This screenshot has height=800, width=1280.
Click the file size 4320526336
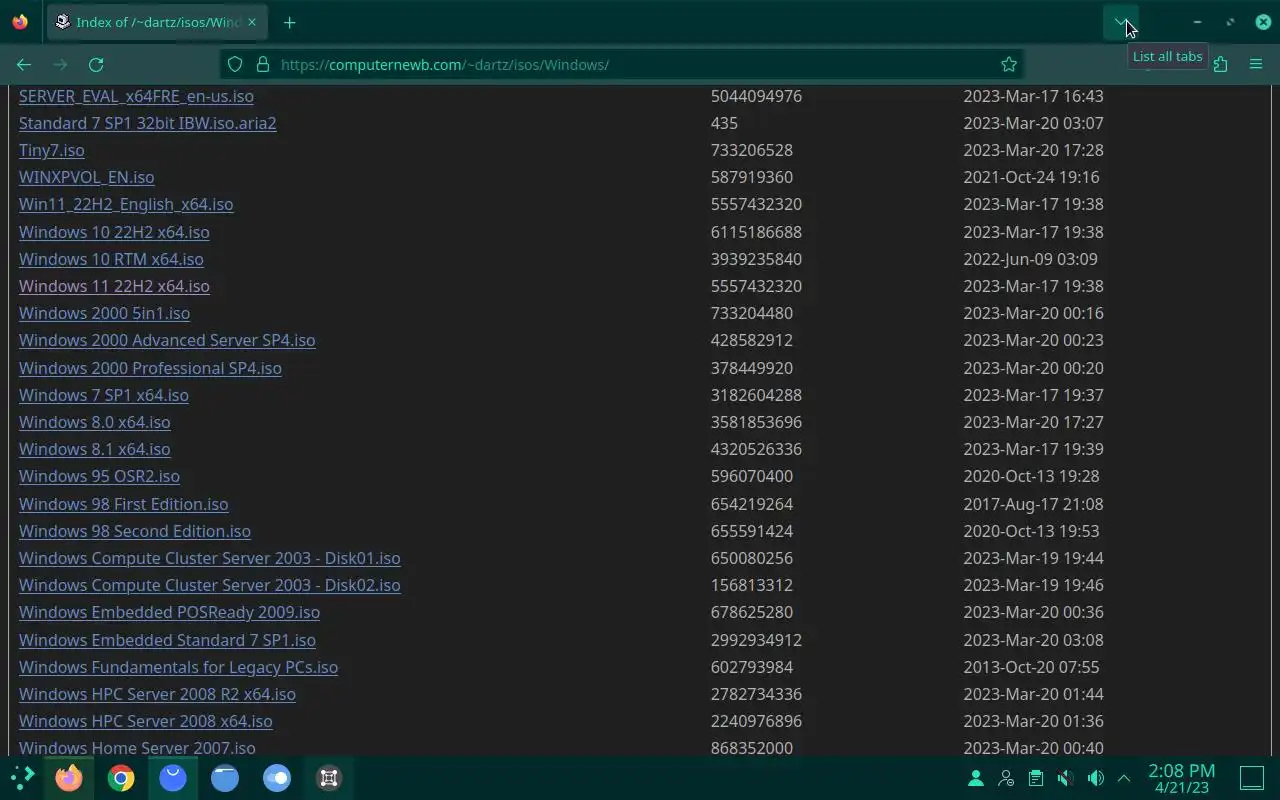[756, 449]
